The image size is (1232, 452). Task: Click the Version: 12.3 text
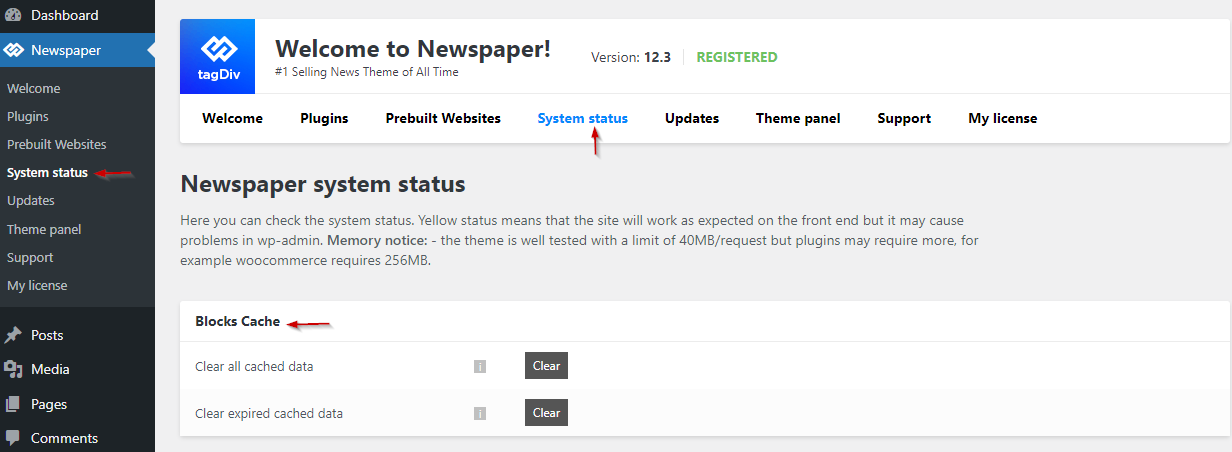click(x=631, y=57)
